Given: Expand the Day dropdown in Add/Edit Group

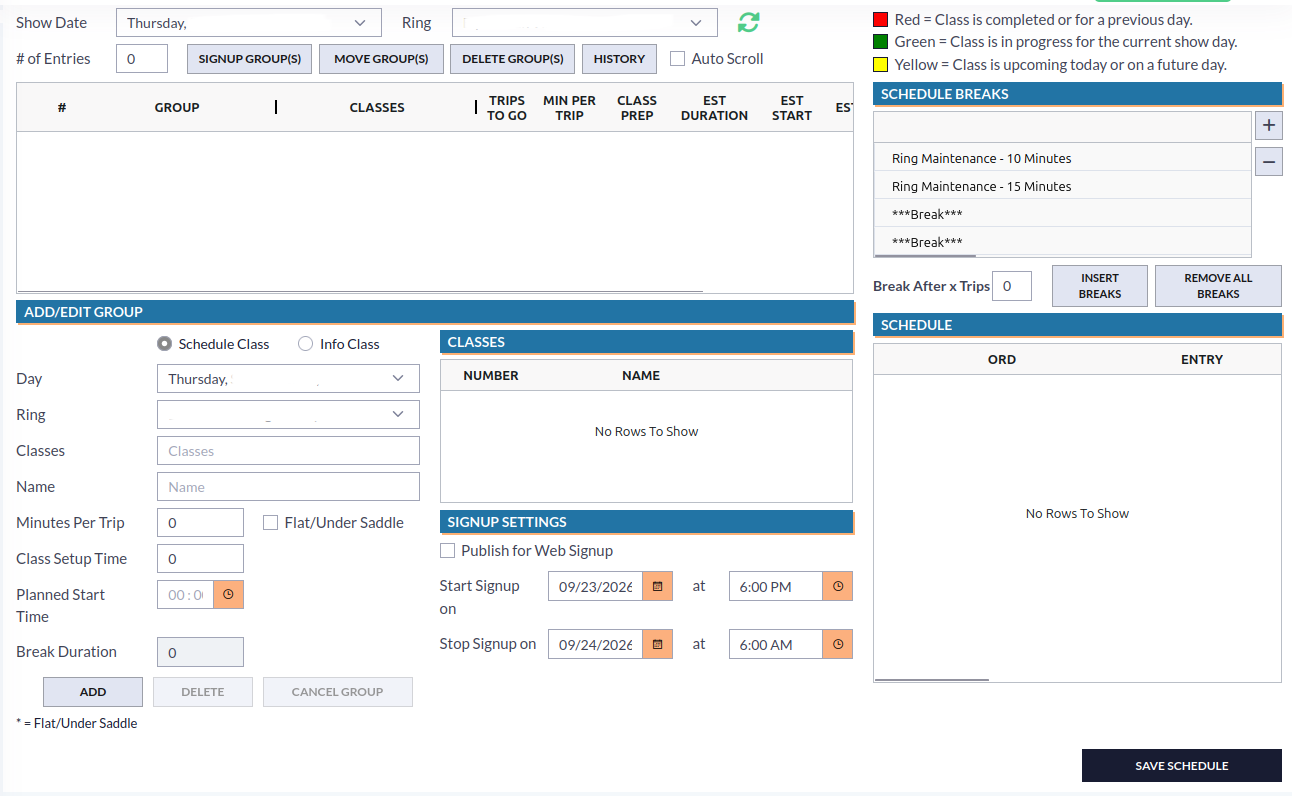Looking at the screenshot, I should click(288, 379).
